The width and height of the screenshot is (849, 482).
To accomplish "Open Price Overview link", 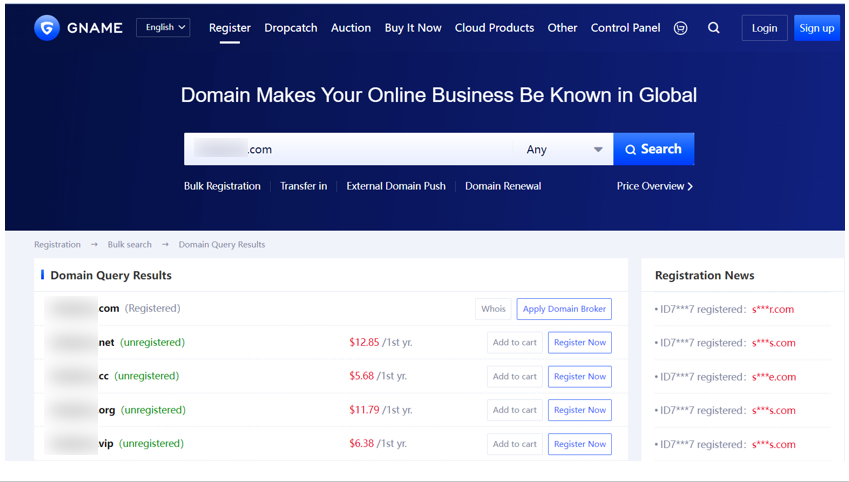I will 655,186.
